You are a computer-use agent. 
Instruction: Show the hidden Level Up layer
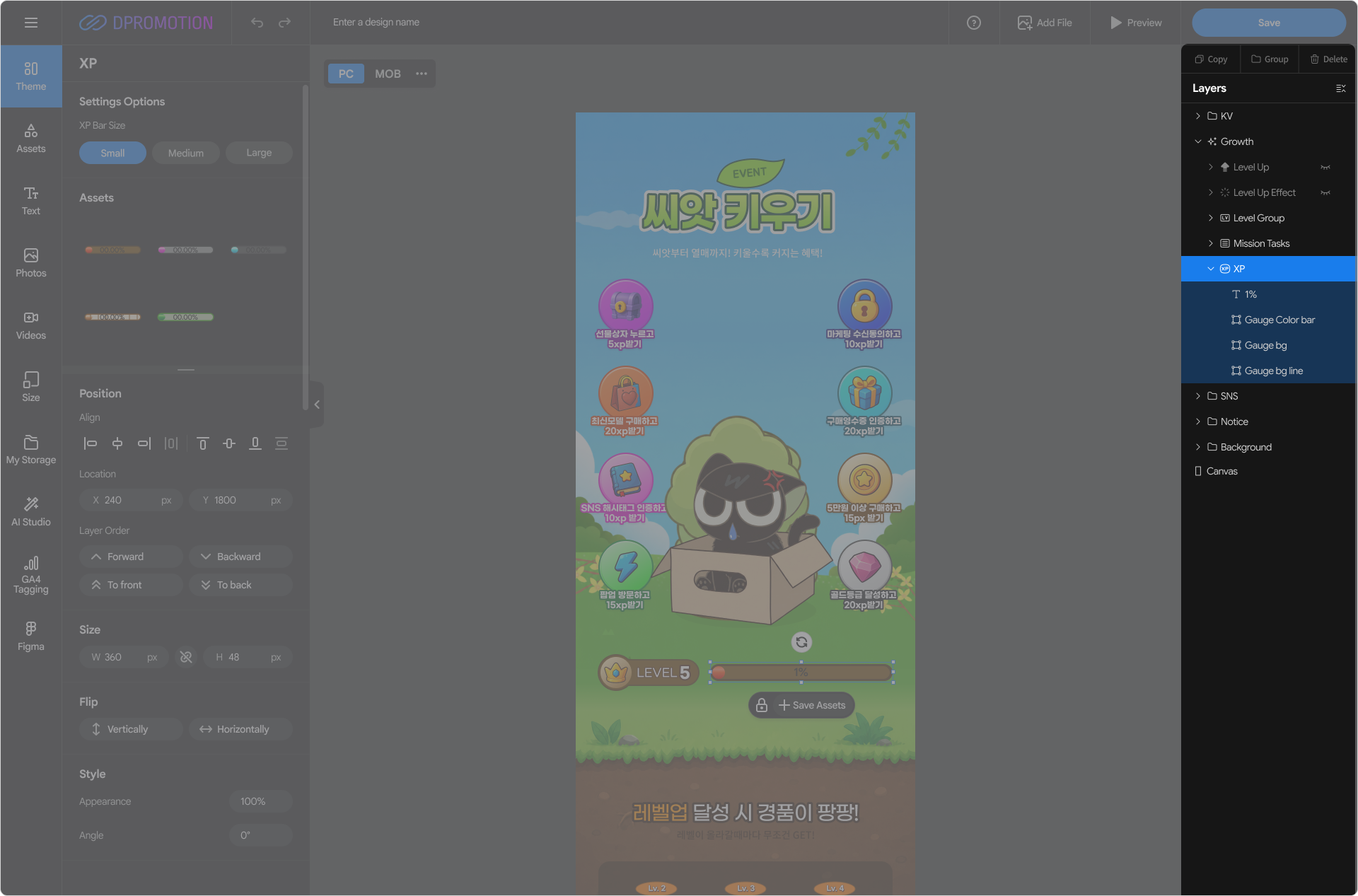tap(1325, 168)
